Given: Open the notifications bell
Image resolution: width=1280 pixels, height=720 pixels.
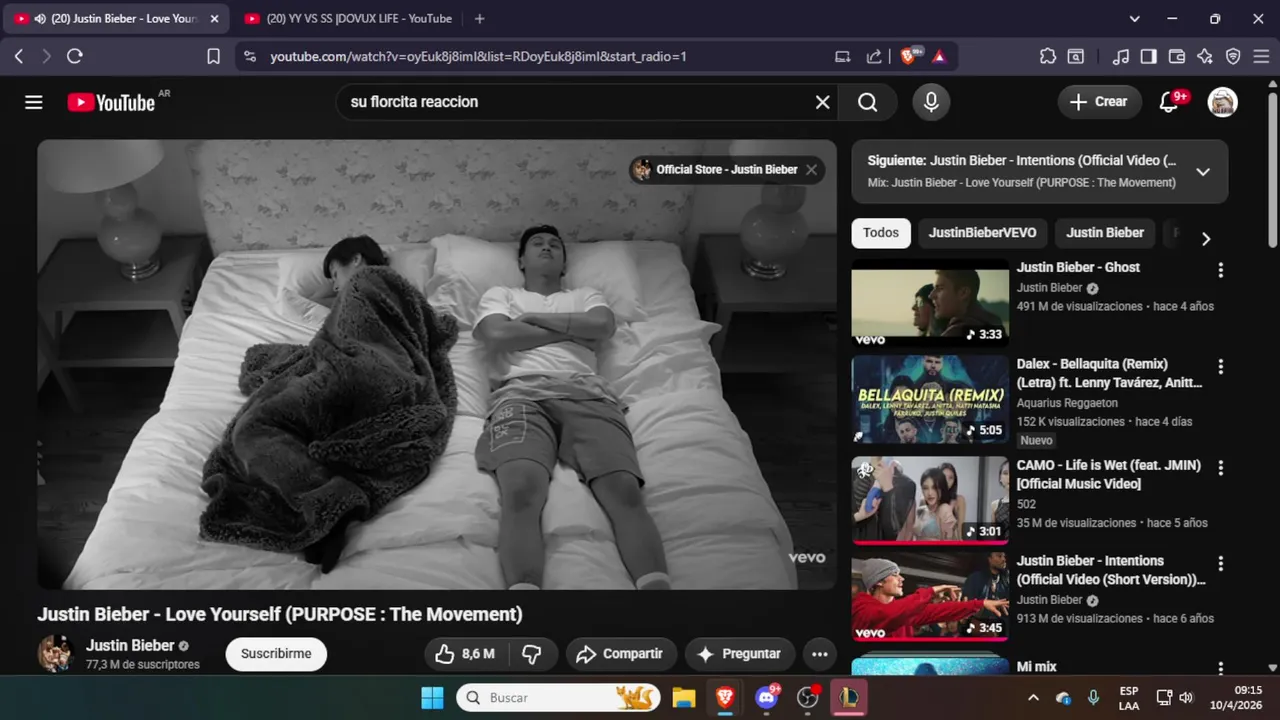Looking at the screenshot, I should point(1168,102).
